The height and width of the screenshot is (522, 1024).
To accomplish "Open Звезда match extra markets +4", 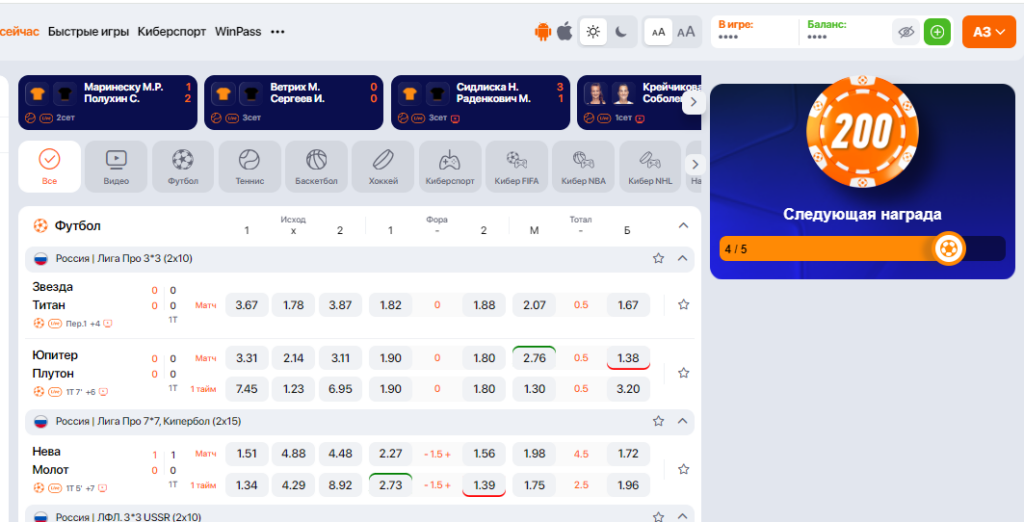I will pos(95,323).
